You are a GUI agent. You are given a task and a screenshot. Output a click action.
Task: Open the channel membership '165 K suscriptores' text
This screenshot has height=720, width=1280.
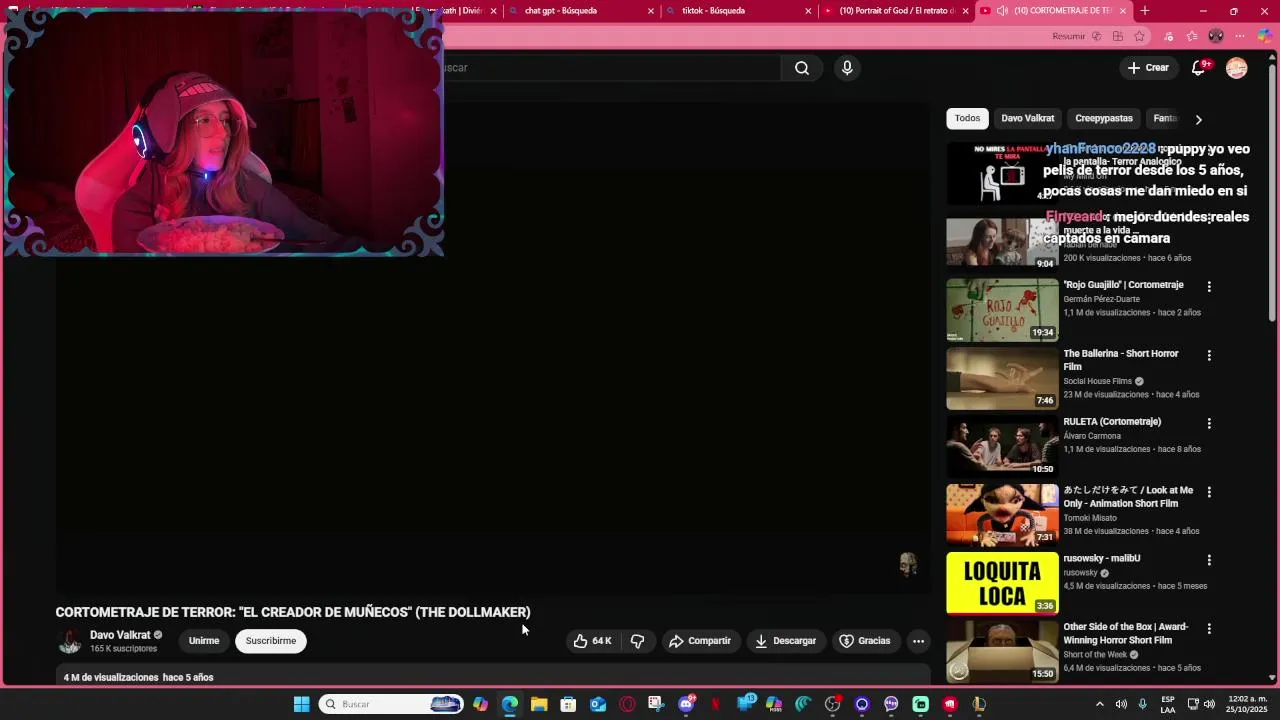click(x=124, y=649)
